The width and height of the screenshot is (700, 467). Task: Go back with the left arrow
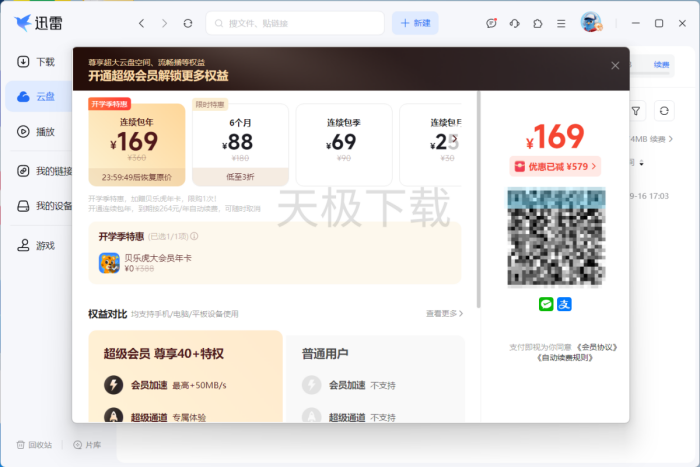point(142,23)
